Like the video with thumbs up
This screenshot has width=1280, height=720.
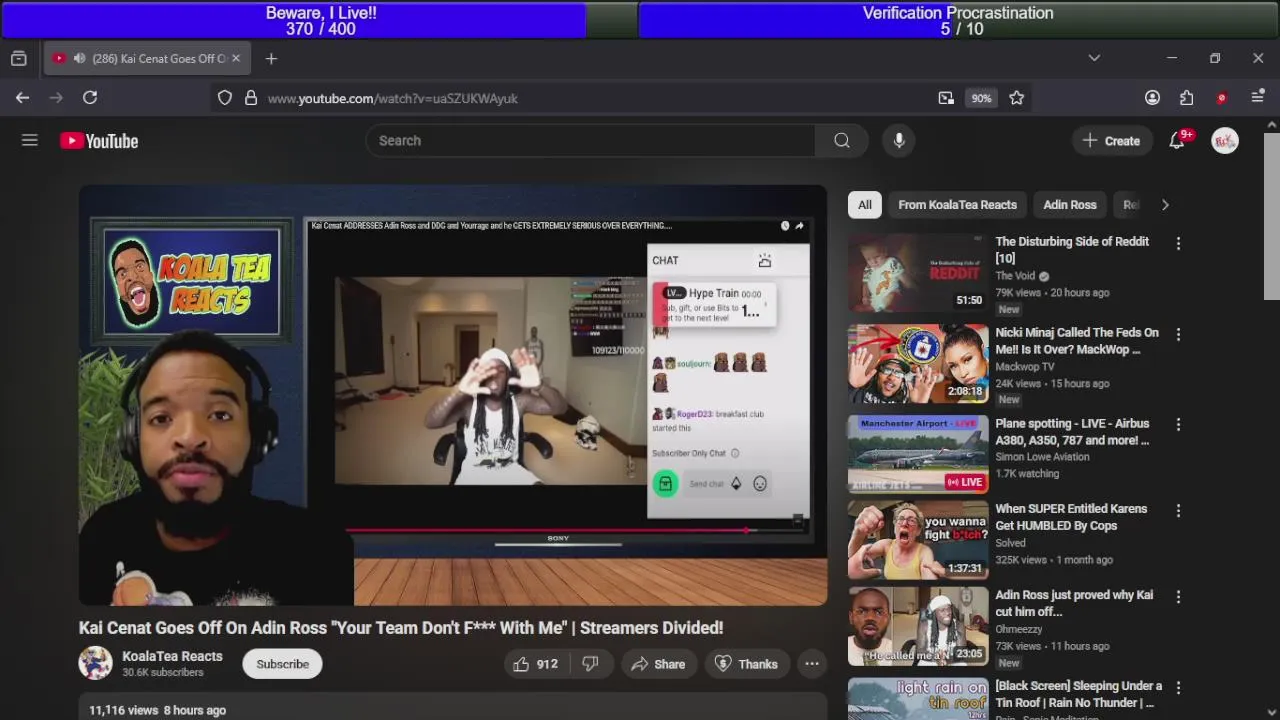coord(535,664)
